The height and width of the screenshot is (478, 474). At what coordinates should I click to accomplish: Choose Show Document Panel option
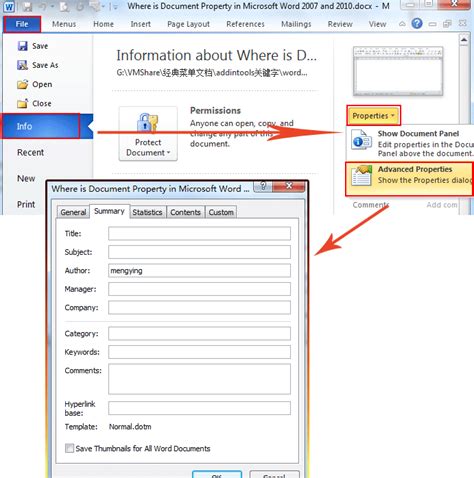point(410,143)
